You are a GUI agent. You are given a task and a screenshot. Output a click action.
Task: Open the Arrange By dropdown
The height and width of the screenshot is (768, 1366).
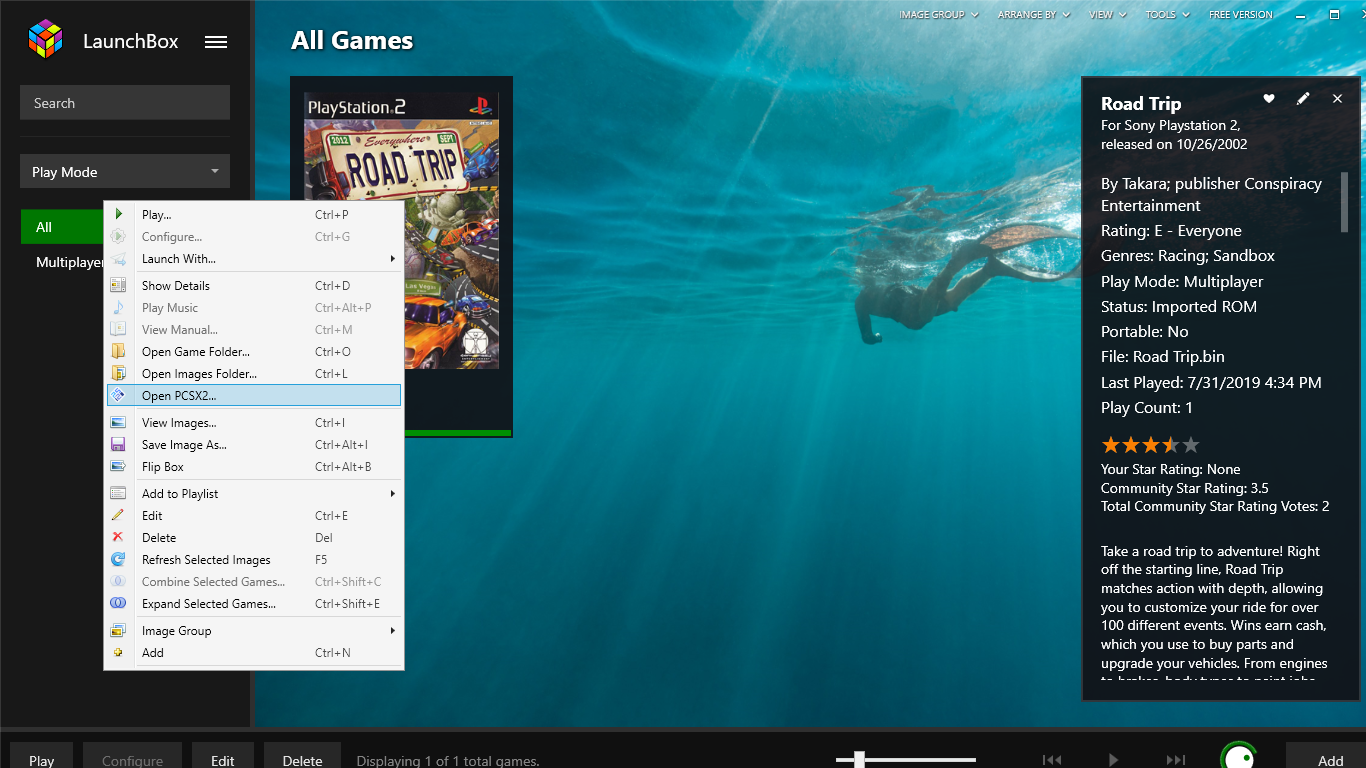click(x=1033, y=15)
